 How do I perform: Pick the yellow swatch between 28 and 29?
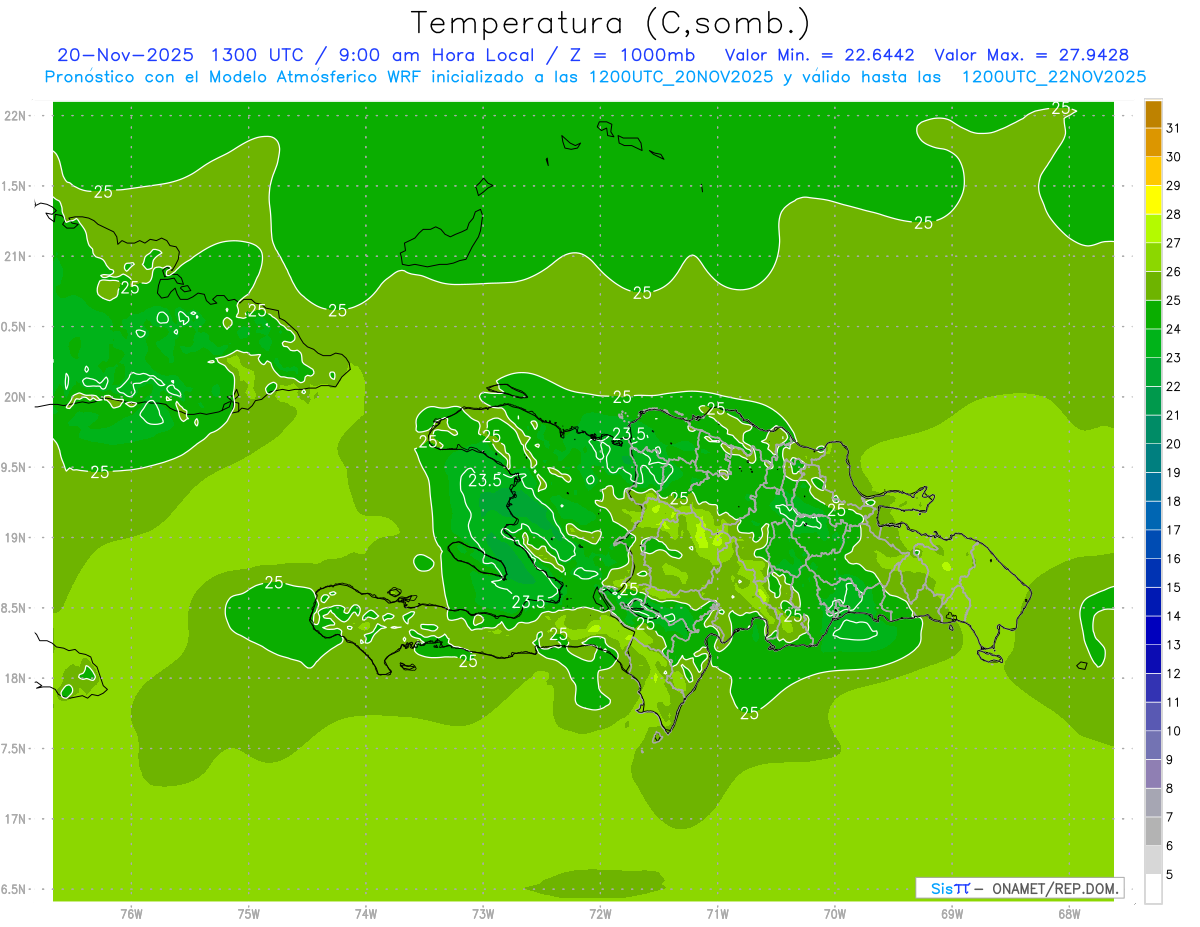1153,200
